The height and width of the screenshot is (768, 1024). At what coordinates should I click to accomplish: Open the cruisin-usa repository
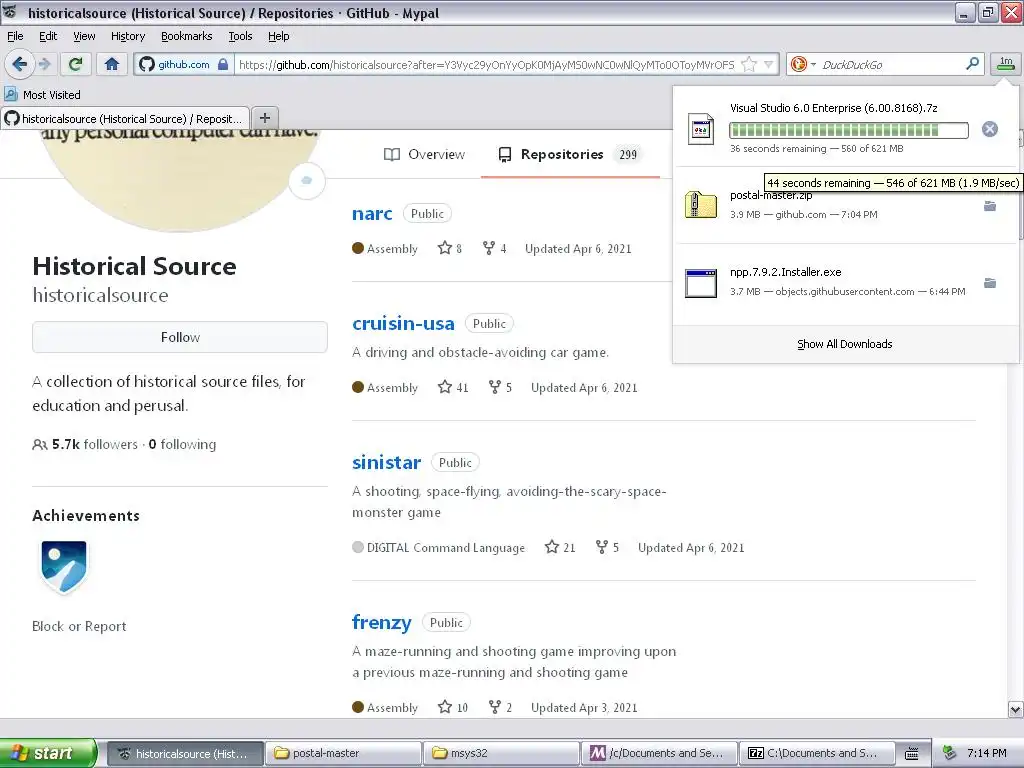[403, 323]
